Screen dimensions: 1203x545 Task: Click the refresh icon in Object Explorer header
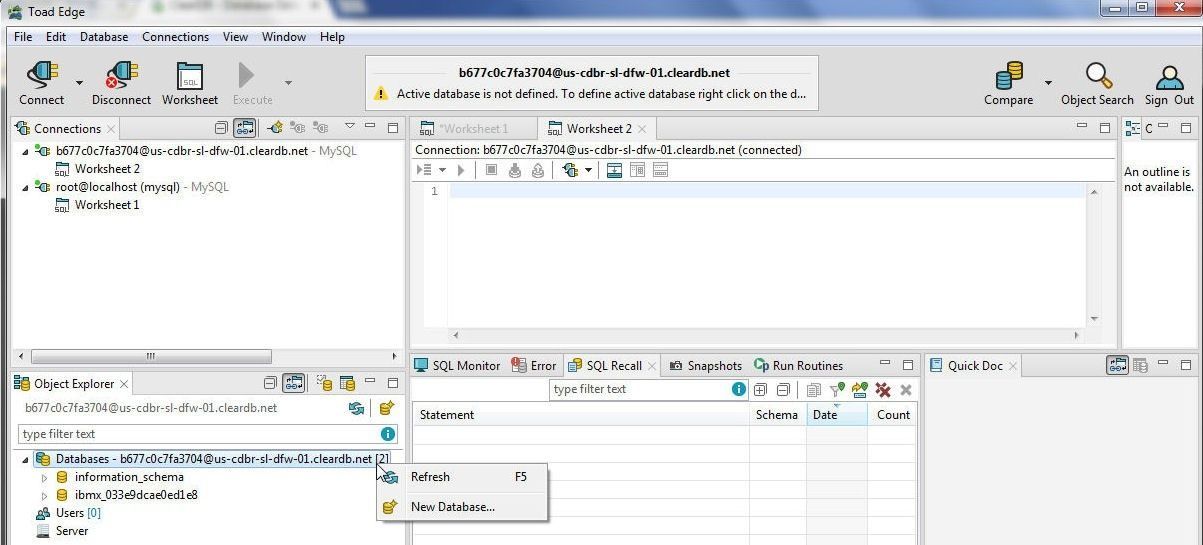pyautogui.click(x=356, y=408)
